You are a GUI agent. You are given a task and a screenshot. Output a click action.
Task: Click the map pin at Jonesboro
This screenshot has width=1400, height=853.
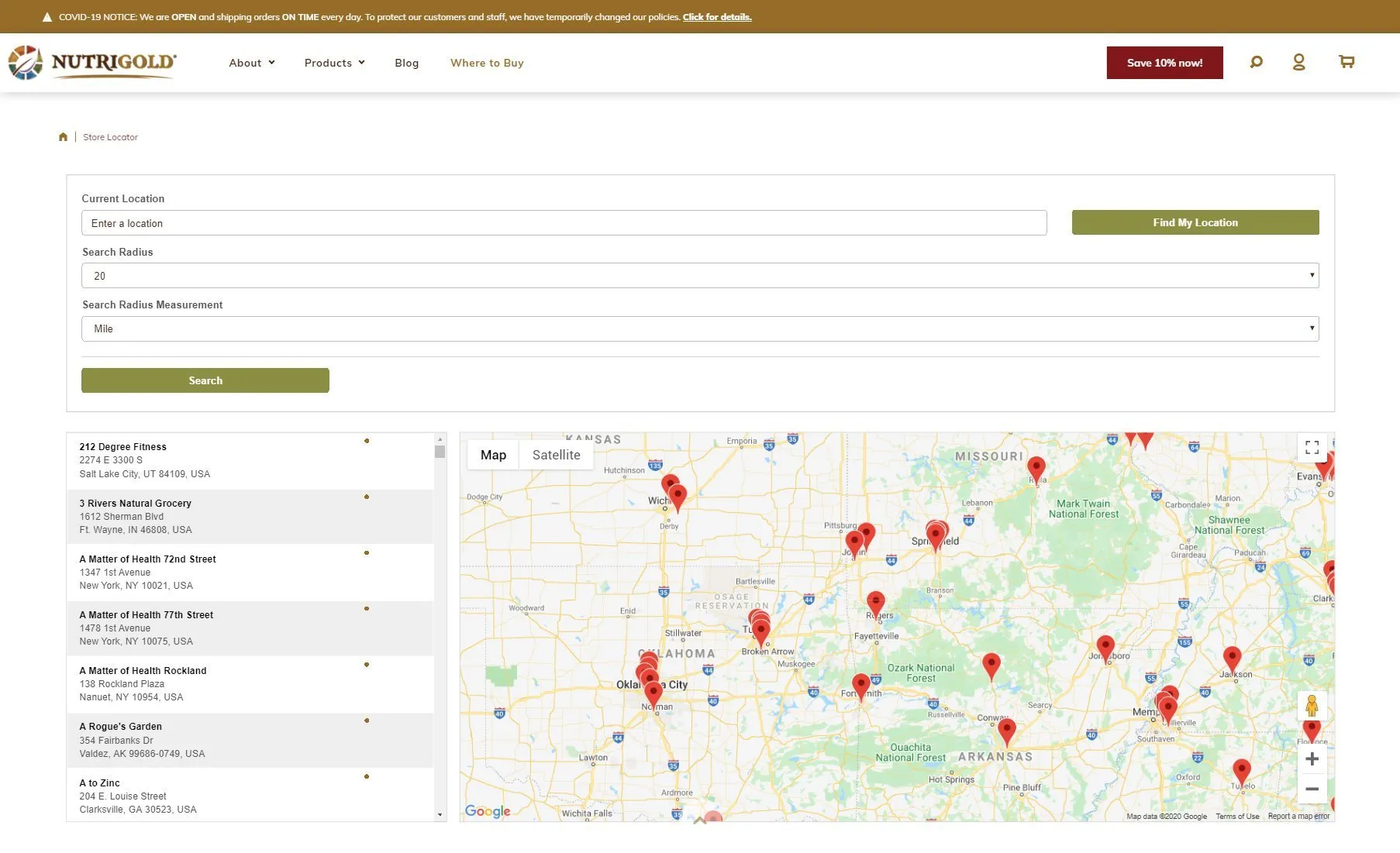pyautogui.click(x=1105, y=648)
